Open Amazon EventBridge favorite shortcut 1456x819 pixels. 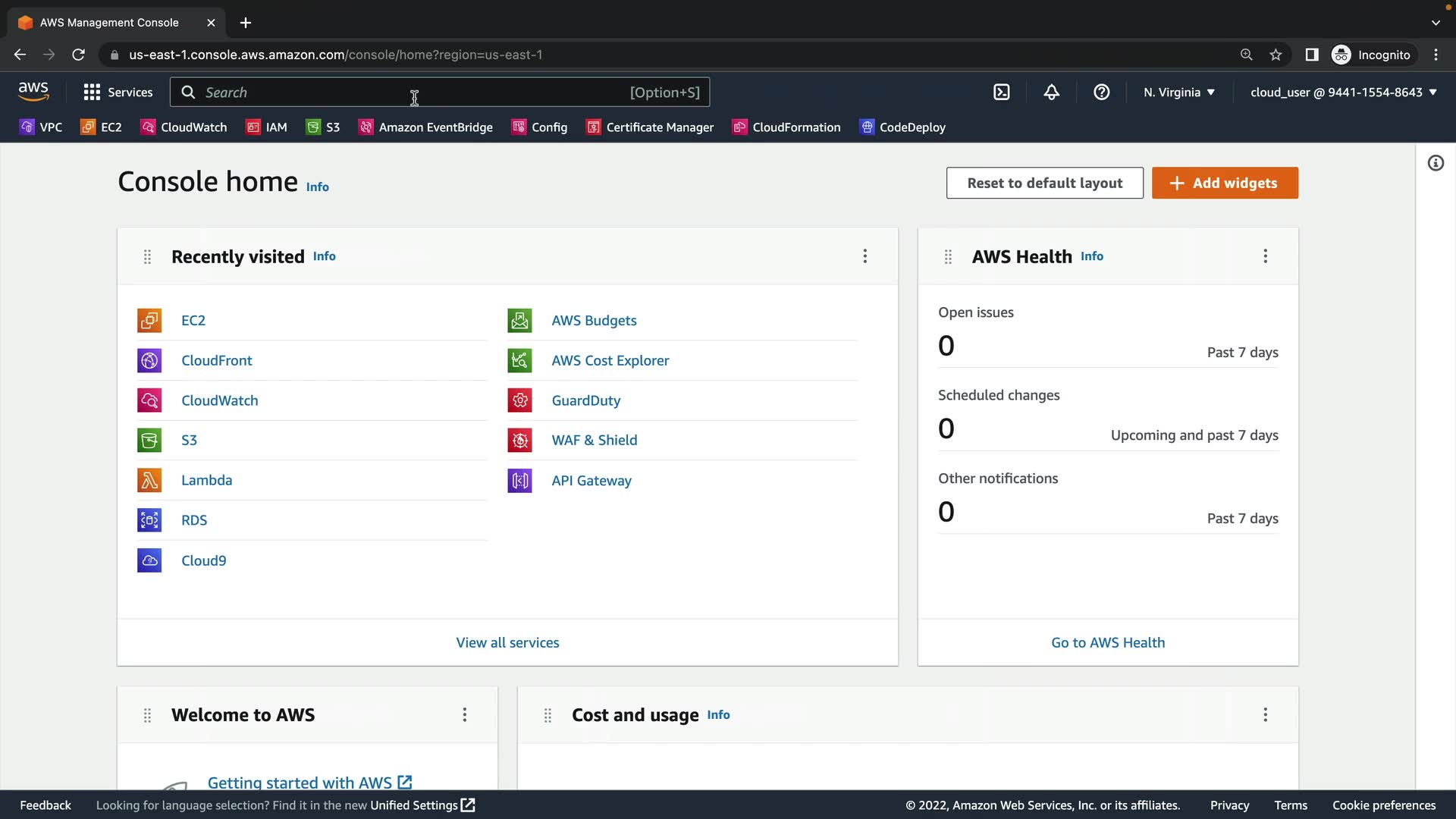pyautogui.click(x=425, y=127)
